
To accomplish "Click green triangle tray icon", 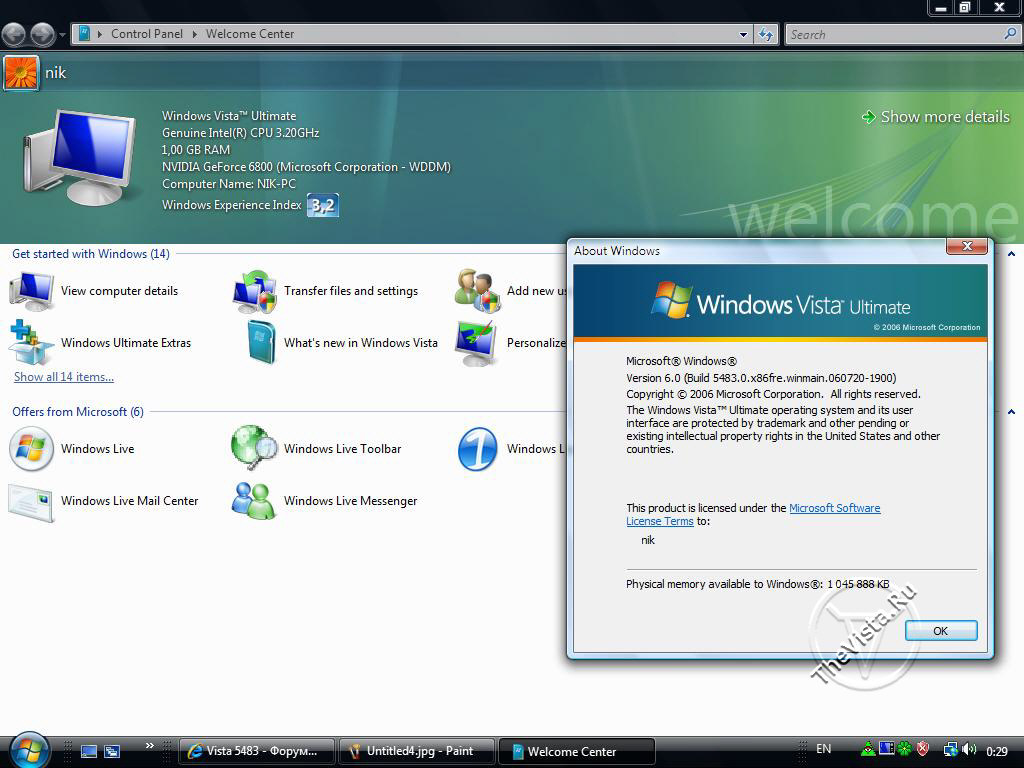I will [x=869, y=749].
